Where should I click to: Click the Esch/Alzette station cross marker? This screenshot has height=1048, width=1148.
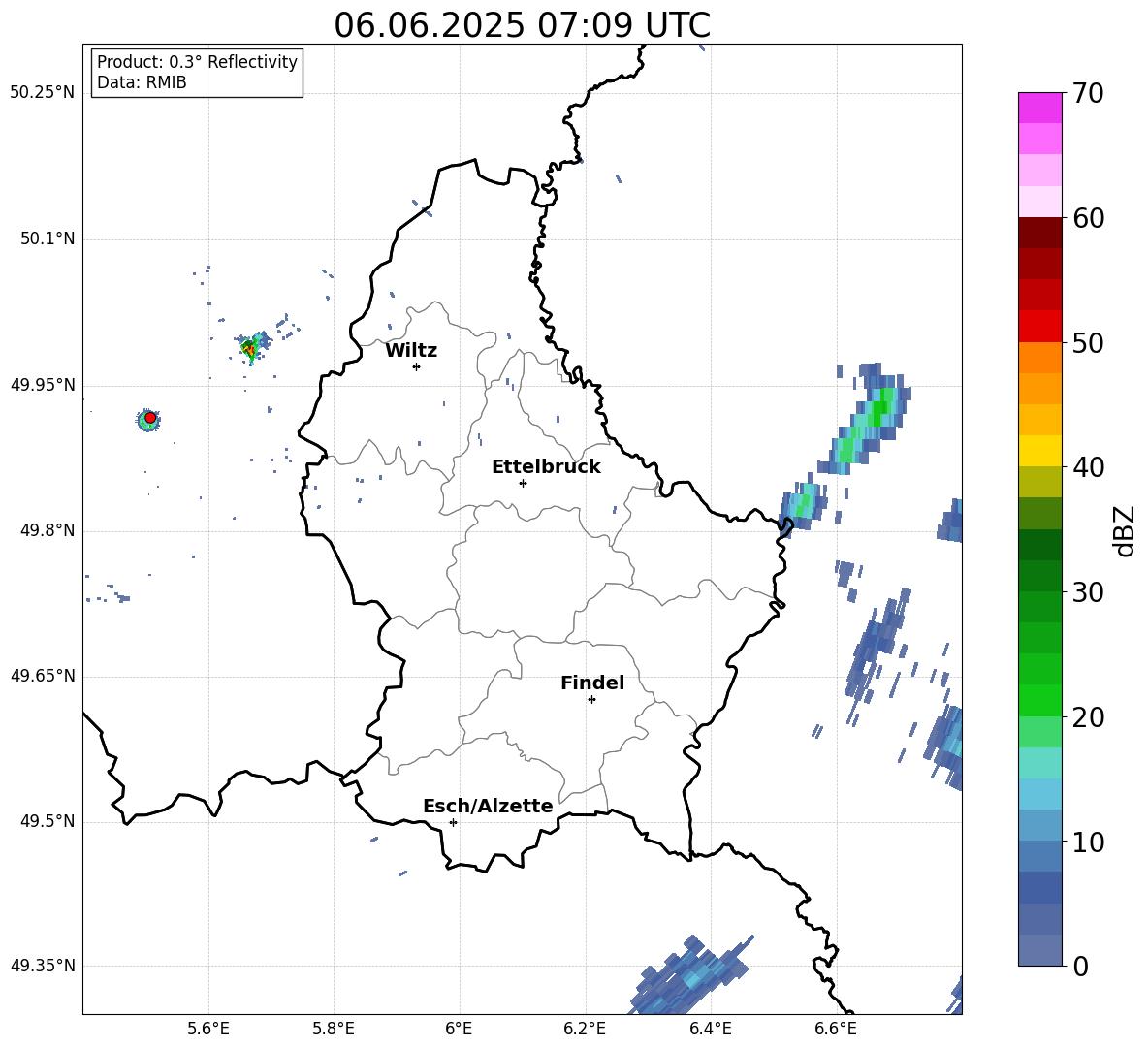point(453,822)
